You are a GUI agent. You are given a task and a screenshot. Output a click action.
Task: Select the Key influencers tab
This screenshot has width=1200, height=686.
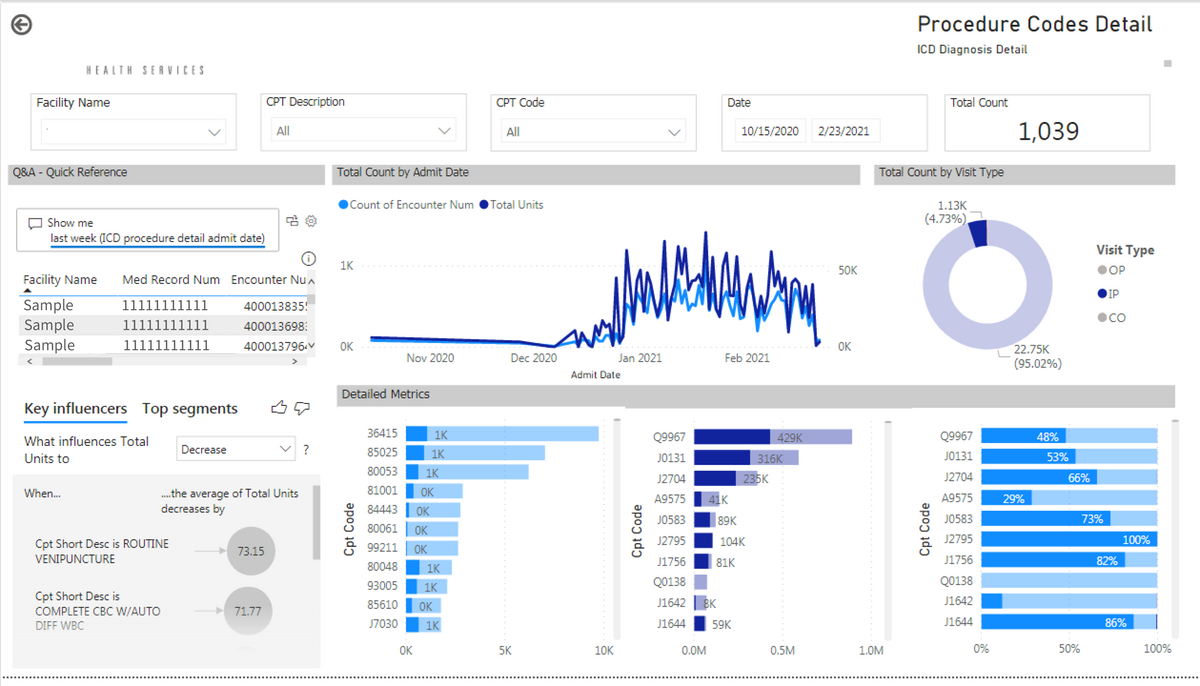76,408
